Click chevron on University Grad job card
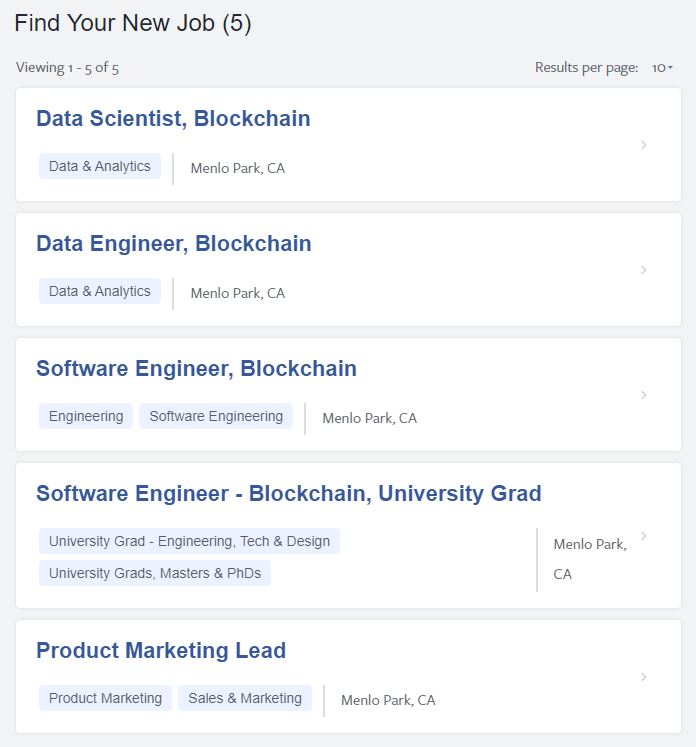 click(644, 536)
